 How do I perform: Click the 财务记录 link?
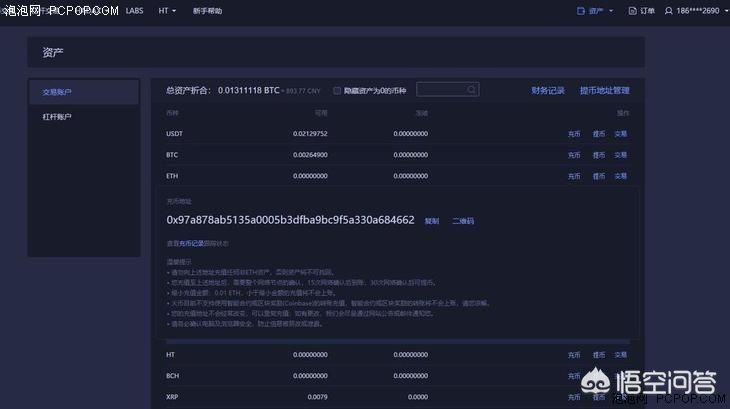click(548, 90)
